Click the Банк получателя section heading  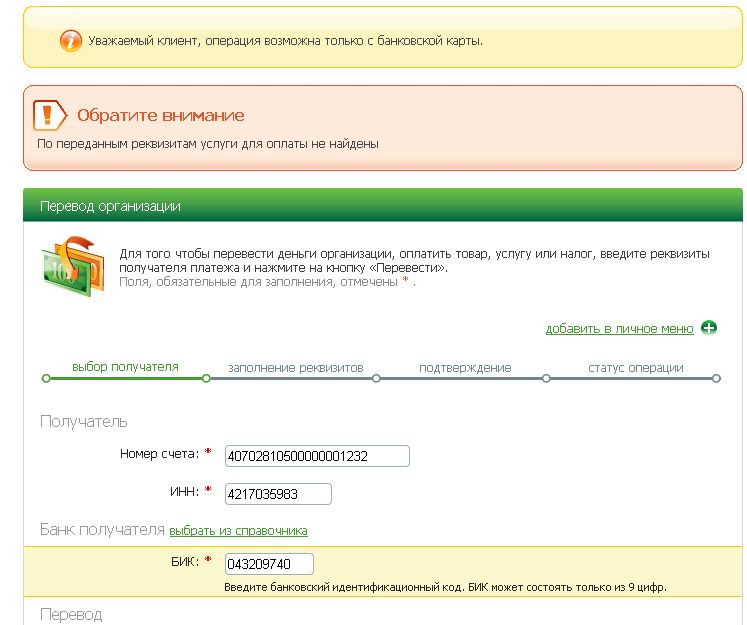[x=102, y=530]
